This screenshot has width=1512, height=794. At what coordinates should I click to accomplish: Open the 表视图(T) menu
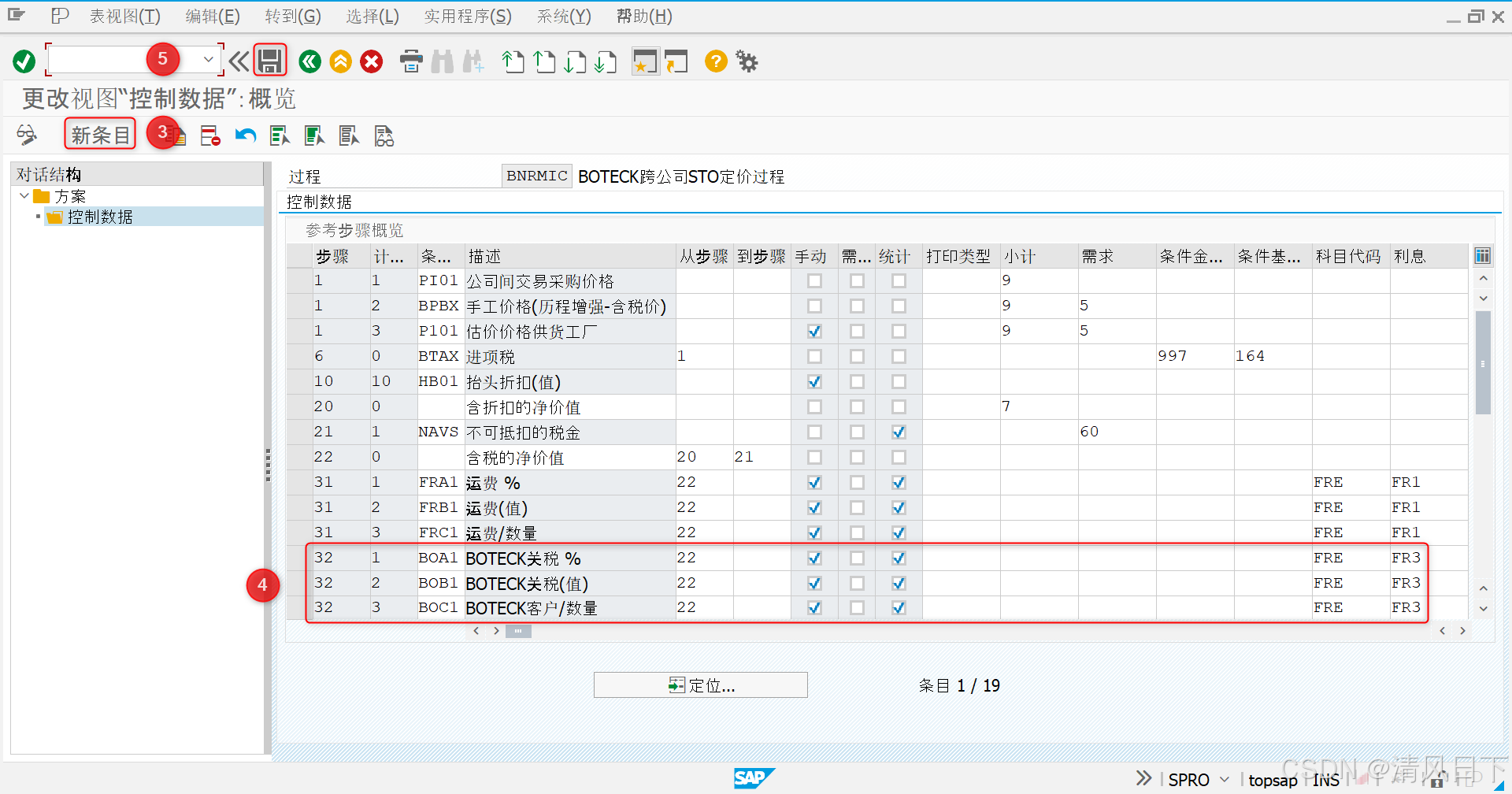click(124, 17)
